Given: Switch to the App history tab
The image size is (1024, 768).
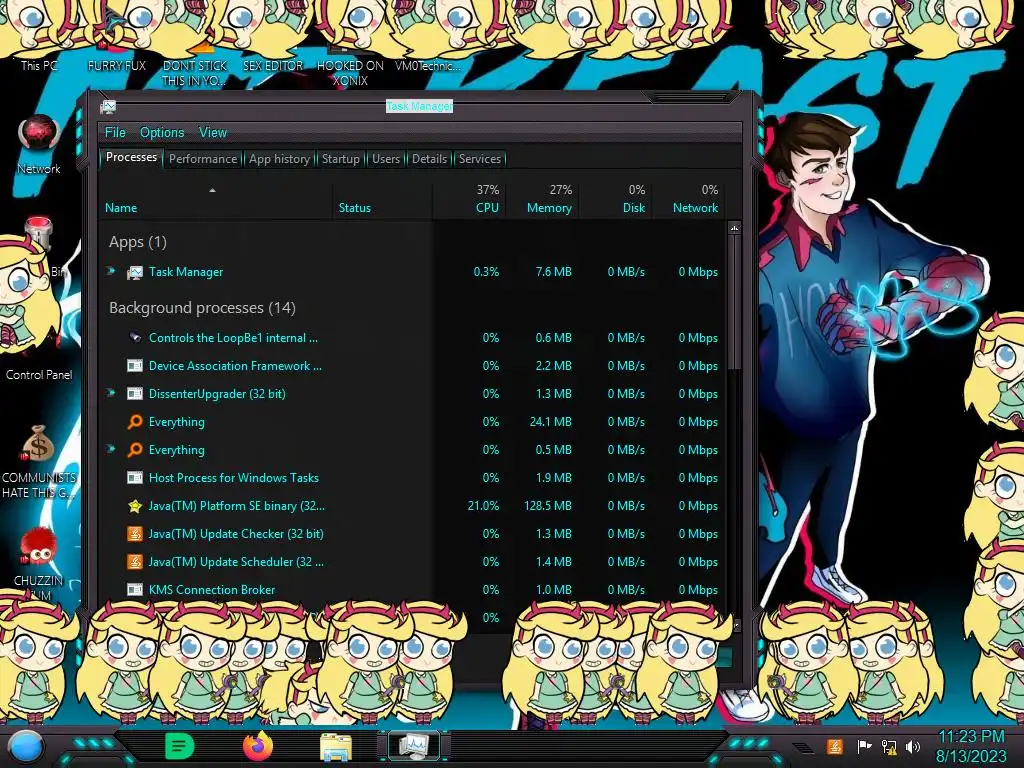Looking at the screenshot, I should [279, 159].
